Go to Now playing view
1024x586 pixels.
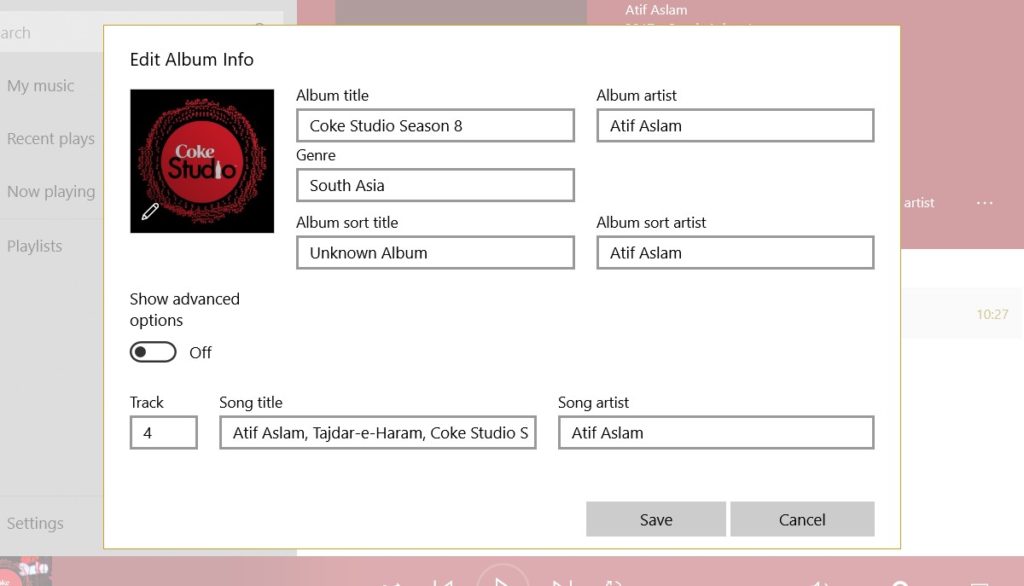click(x=51, y=191)
